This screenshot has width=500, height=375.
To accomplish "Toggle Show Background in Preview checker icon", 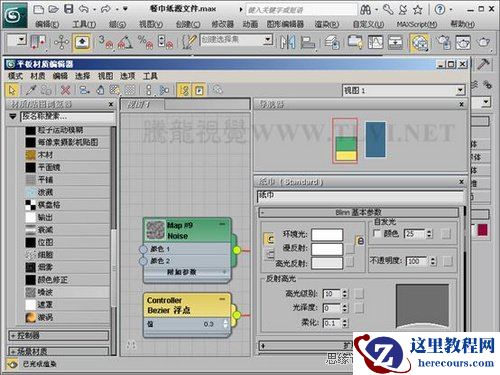I will (130, 90).
